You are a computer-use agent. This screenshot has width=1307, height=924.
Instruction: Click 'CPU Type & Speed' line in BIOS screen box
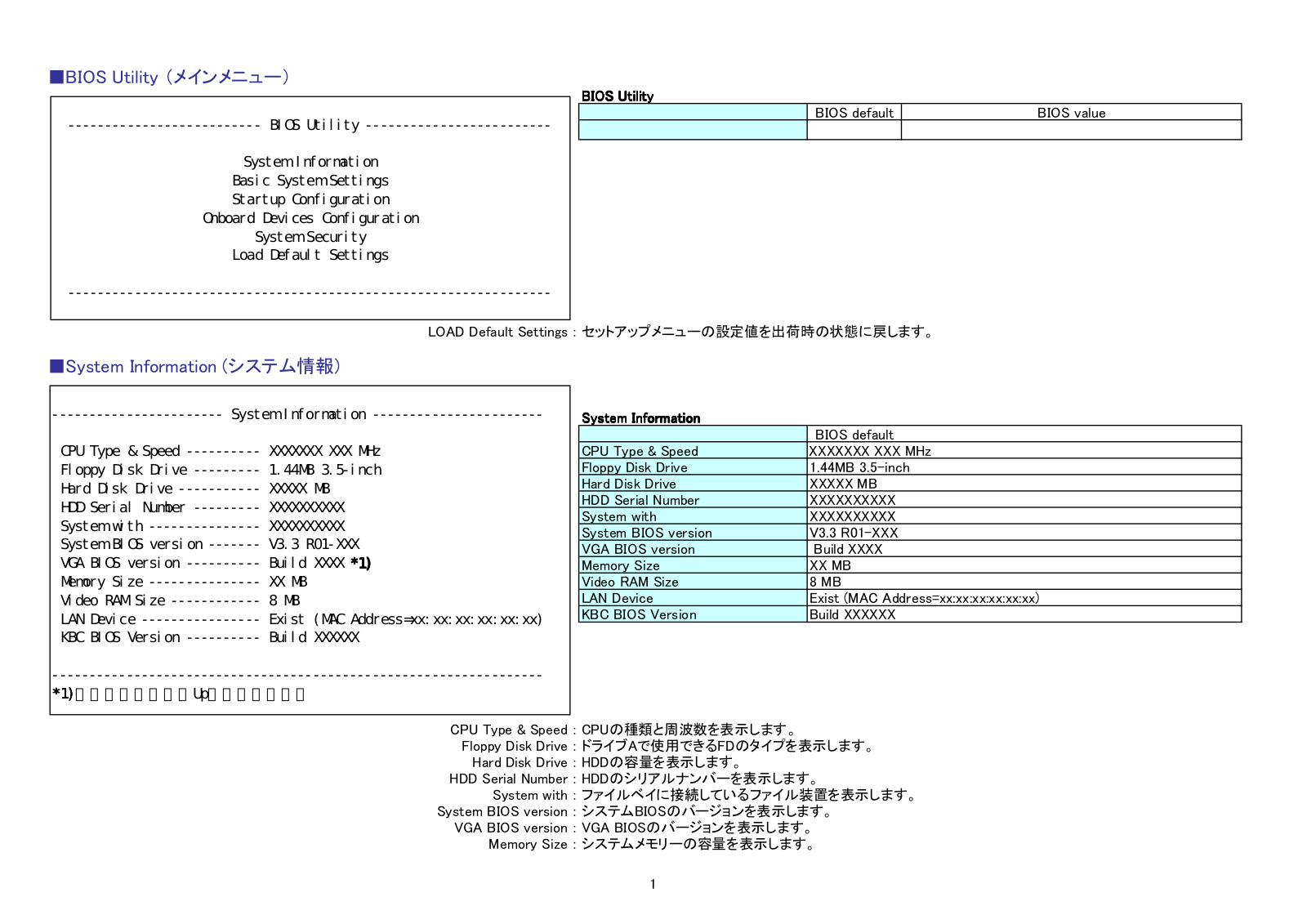tap(221, 451)
